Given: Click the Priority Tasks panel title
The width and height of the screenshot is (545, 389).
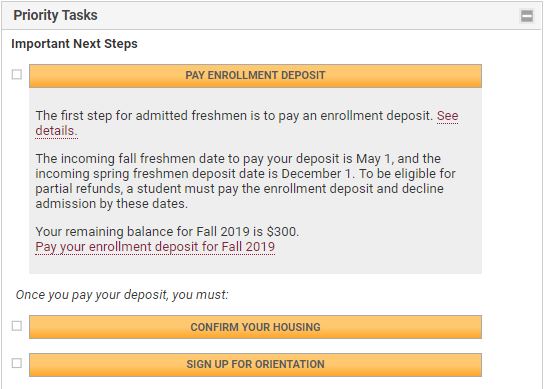Looking at the screenshot, I should pyautogui.click(x=55, y=15).
